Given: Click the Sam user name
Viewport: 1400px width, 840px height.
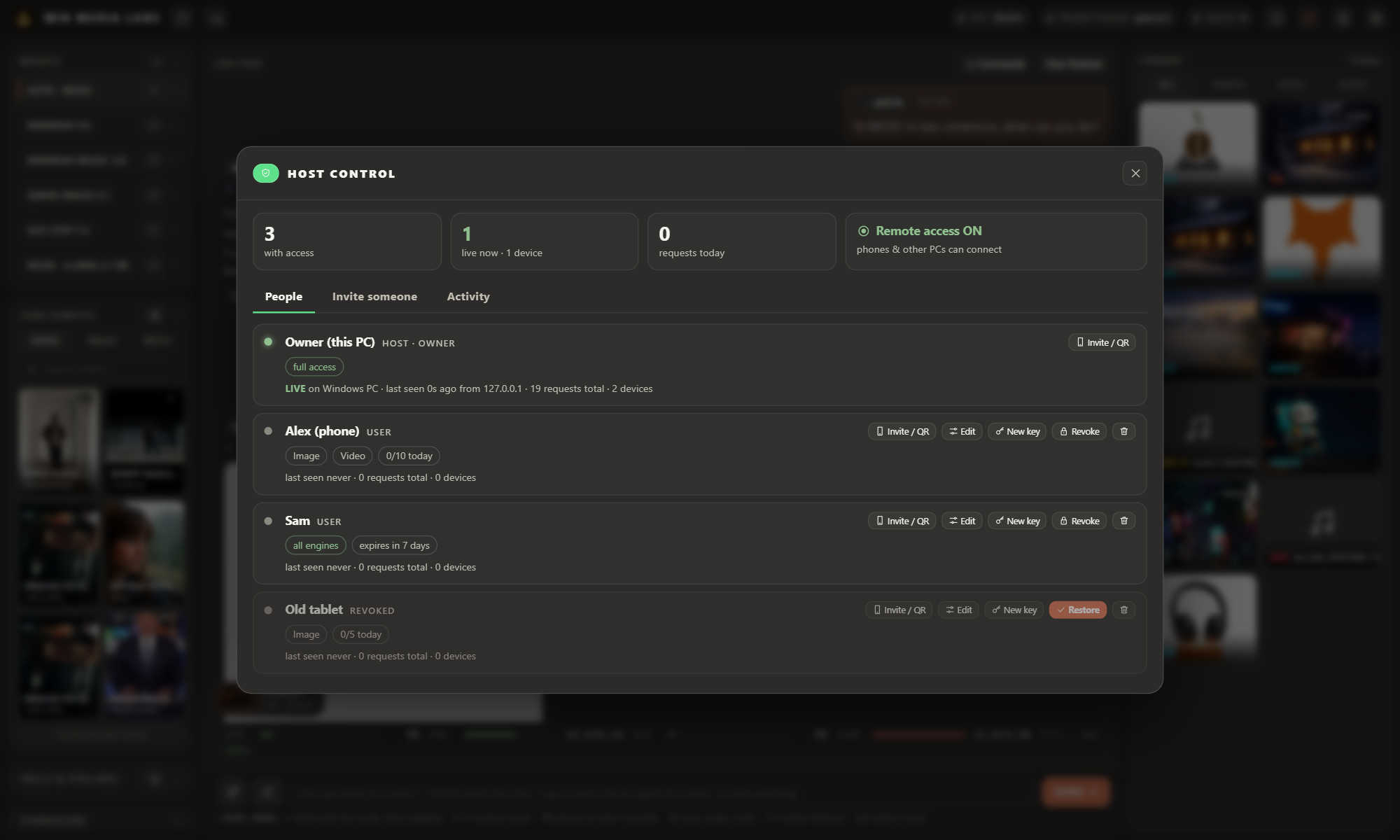Looking at the screenshot, I should pyautogui.click(x=297, y=521).
